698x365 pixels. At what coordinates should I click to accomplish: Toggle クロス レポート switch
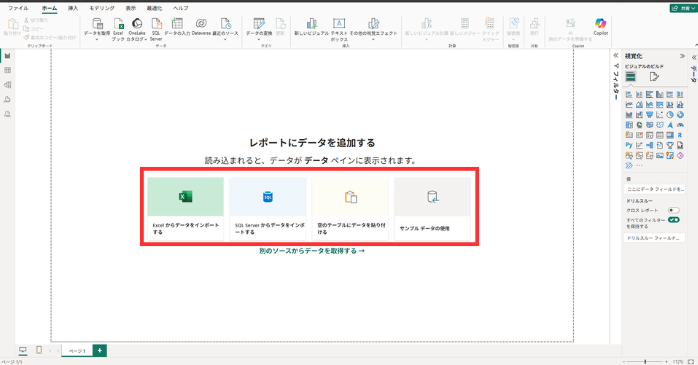click(x=674, y=210)
